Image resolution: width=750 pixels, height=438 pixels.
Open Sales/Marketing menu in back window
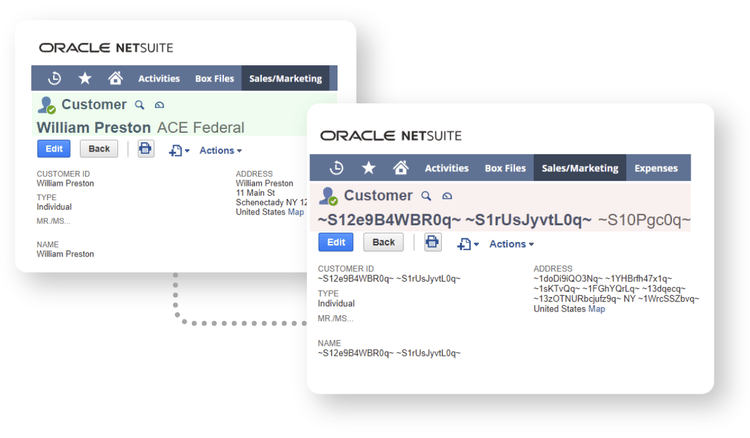point(286,78)
